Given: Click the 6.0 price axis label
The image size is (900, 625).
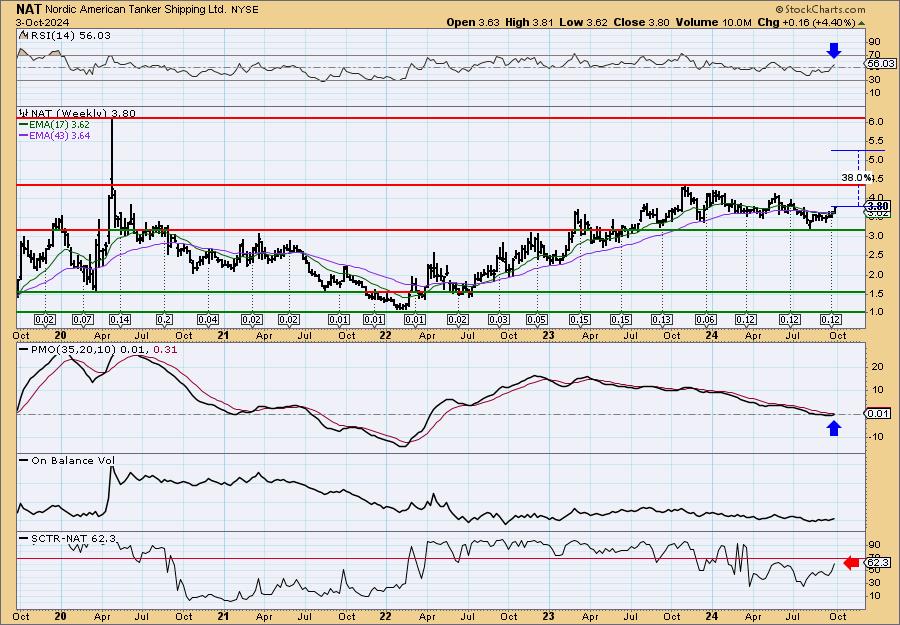Looking at the screenshot, I should tap(875, 122).
